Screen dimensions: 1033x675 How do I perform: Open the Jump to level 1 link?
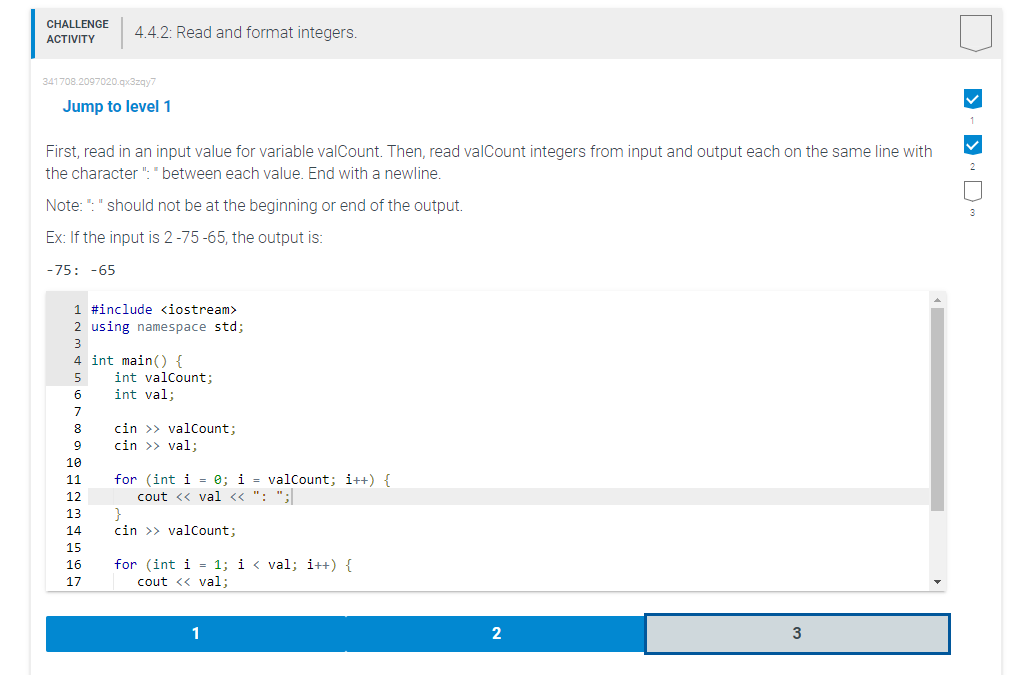pos(117,106)
